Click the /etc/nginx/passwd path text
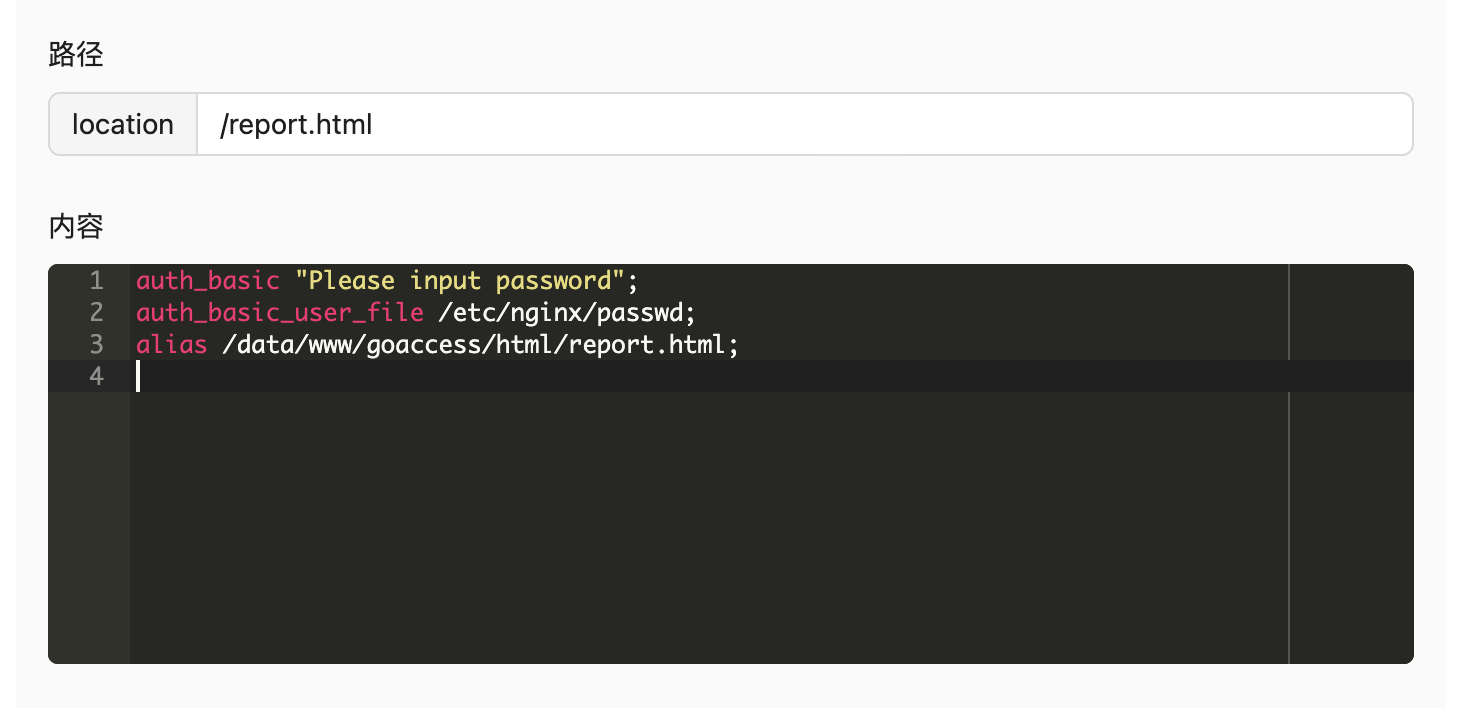Viewport: 1478px width, 708px height. point(563,312)
